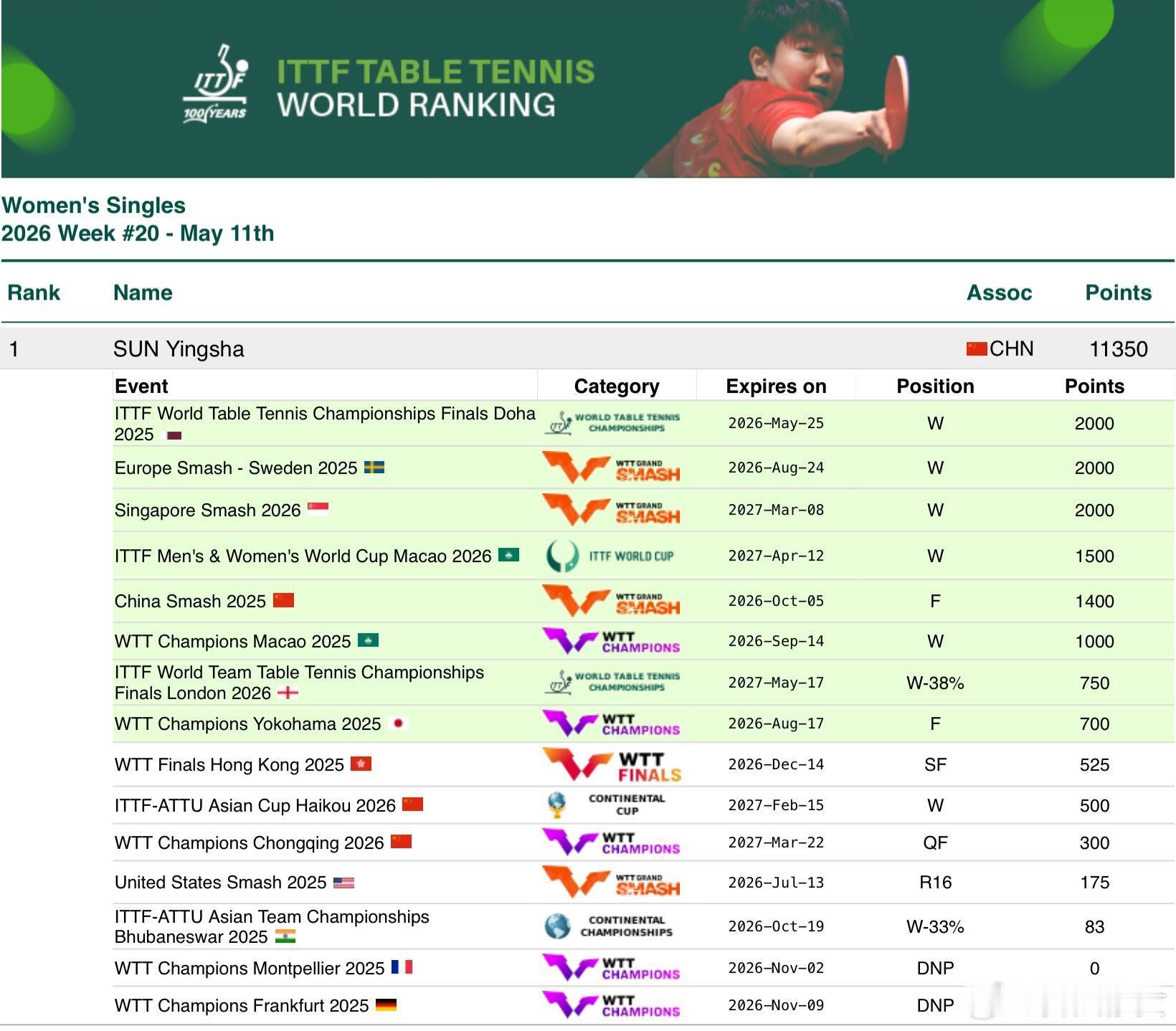Click the WTT Finals category logo
Screen dimensions: 1176x1031
coord(612,764)
